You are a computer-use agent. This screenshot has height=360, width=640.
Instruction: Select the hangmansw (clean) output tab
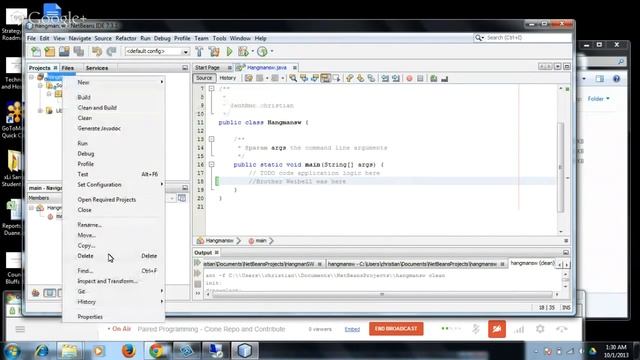click(x=532, y=263)
